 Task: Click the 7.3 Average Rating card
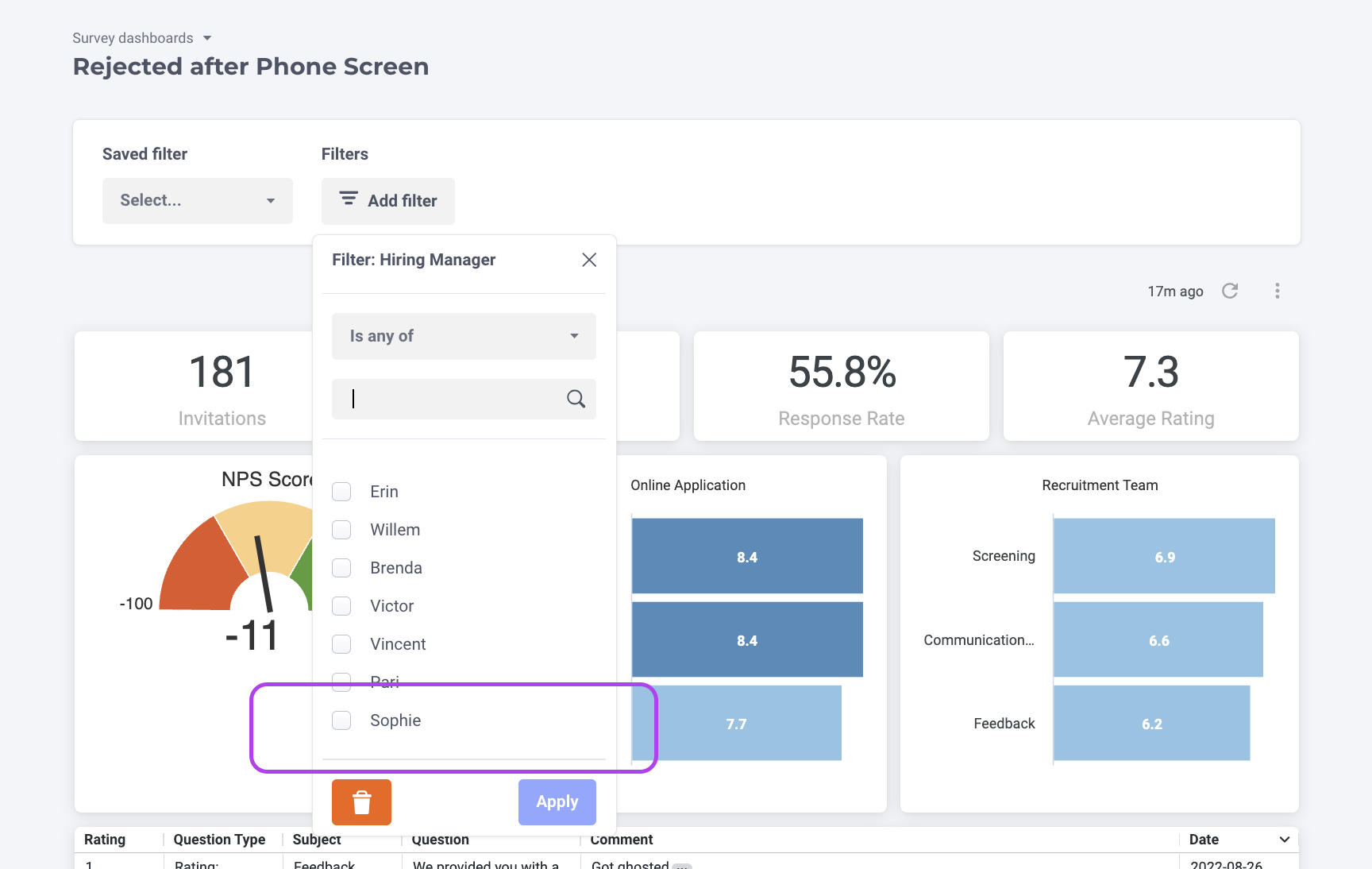click(x=1151, y=386)
